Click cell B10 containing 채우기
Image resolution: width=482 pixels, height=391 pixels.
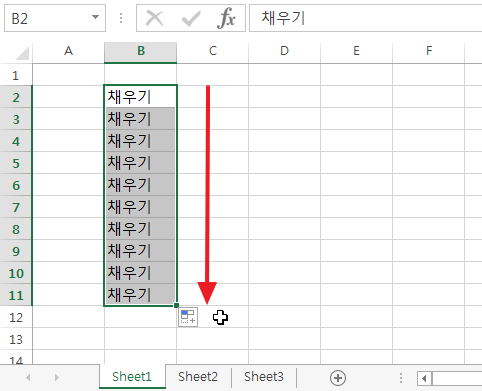coord(140,273)
